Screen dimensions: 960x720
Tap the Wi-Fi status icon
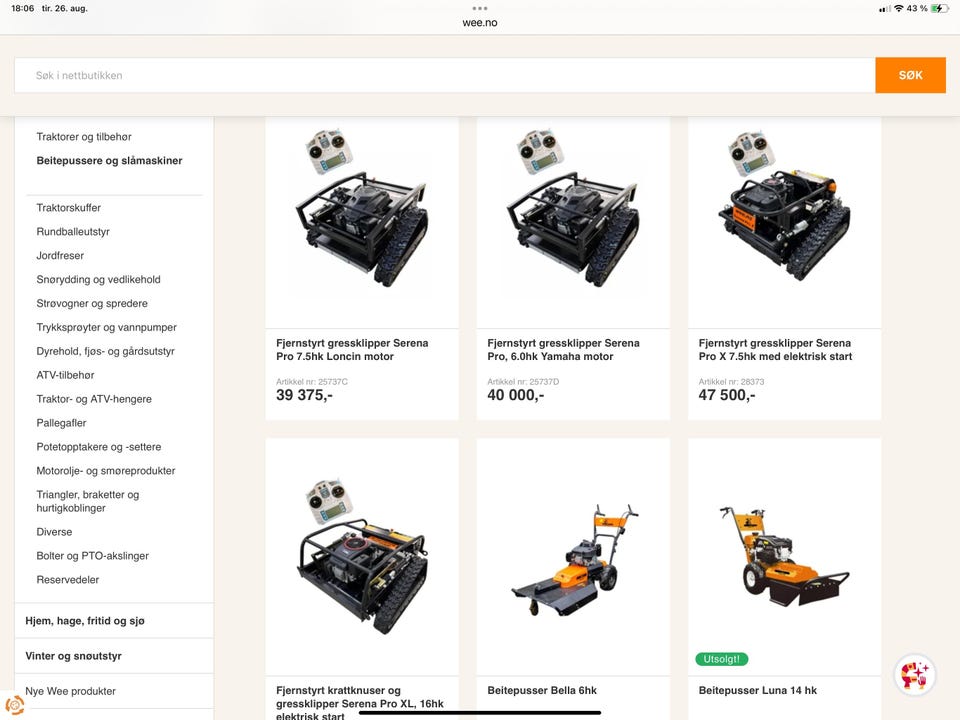[899, 9]
